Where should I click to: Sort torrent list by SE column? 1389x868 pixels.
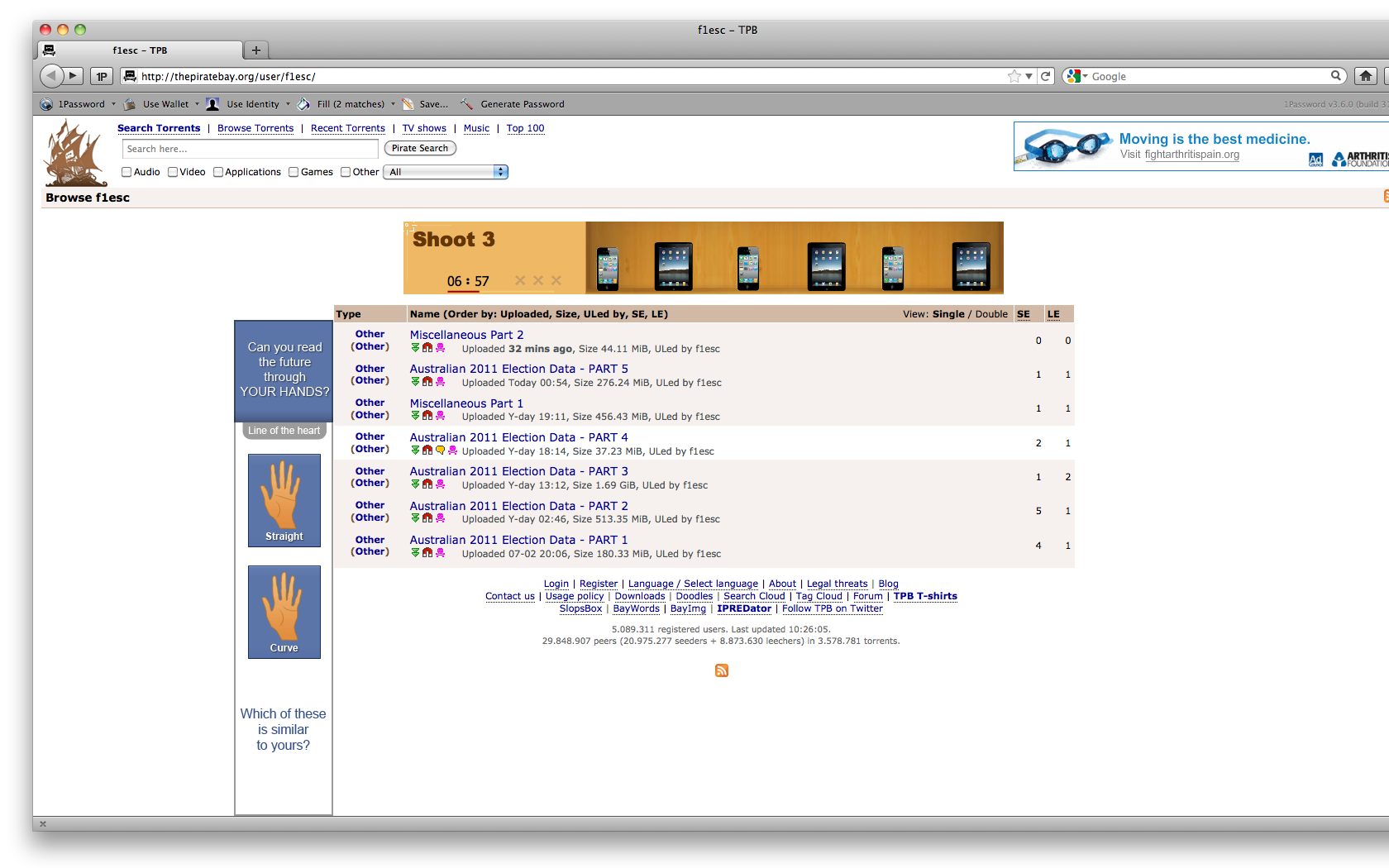coord(1024,314)
